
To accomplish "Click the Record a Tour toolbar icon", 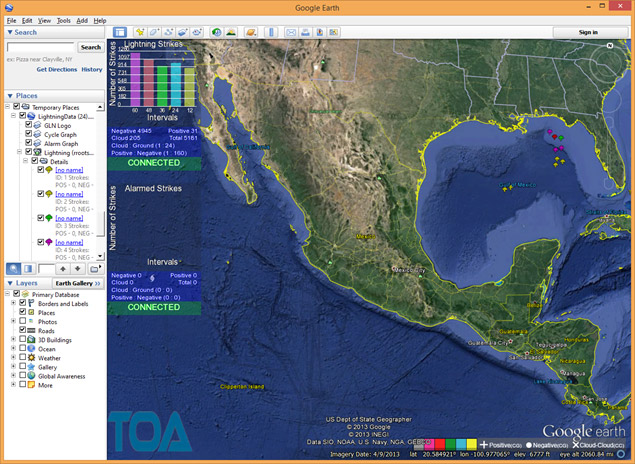I will (x=197, y=32).
